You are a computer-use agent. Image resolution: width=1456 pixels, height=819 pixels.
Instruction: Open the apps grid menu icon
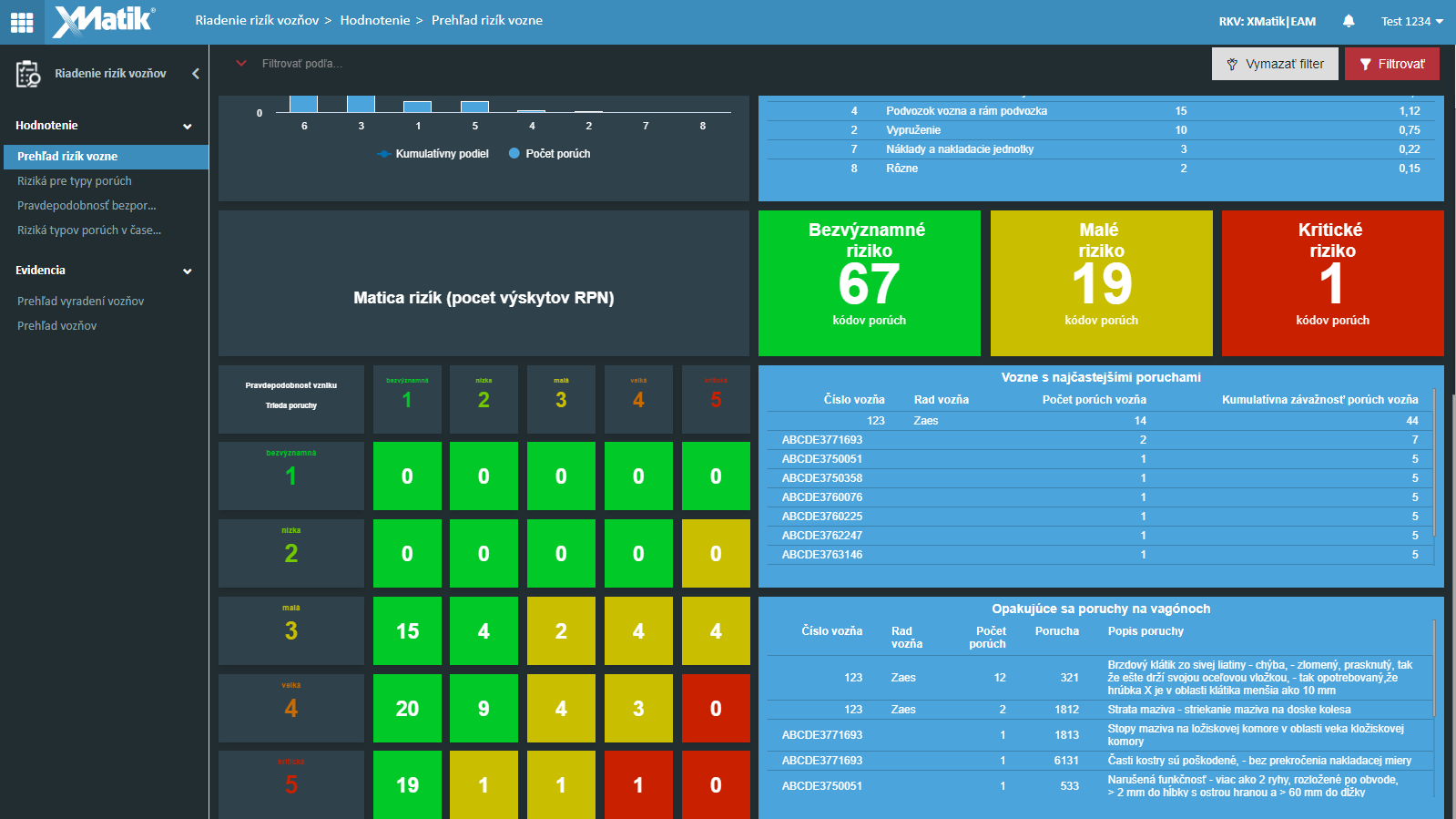coord(22,22)
